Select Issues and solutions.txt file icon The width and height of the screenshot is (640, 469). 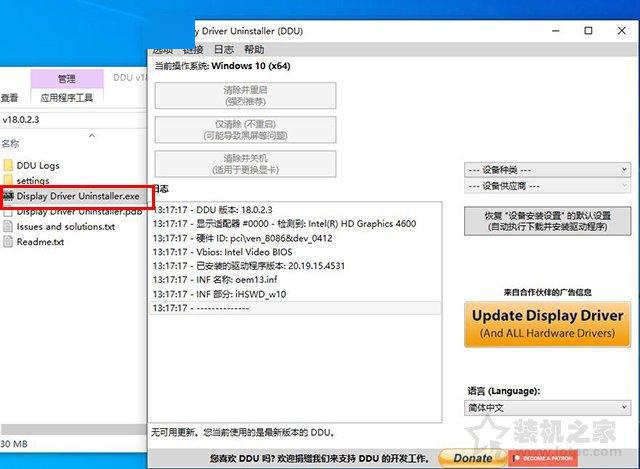tap(8, 227)
